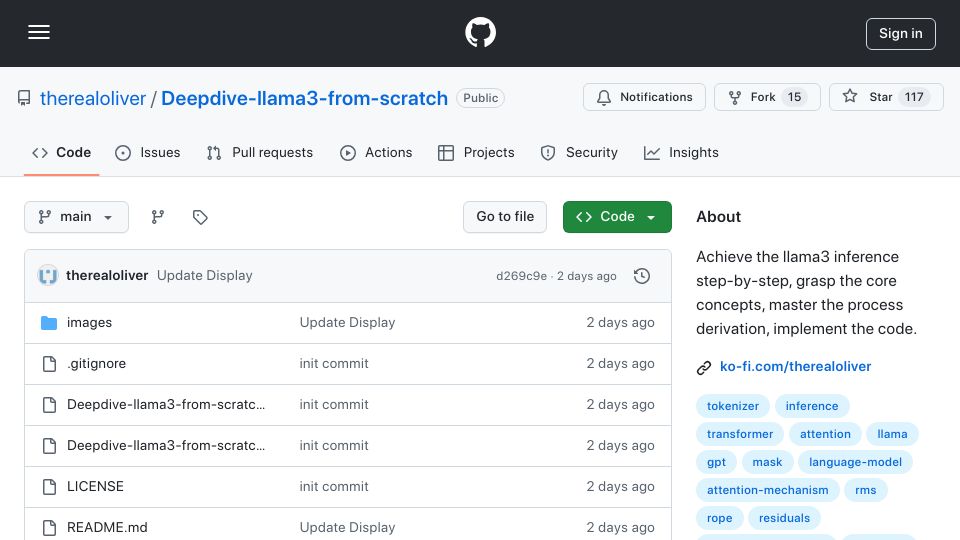This screenshot has width=960, height=540.
Task: Open the Projects tab
Action: click(476, 152)
